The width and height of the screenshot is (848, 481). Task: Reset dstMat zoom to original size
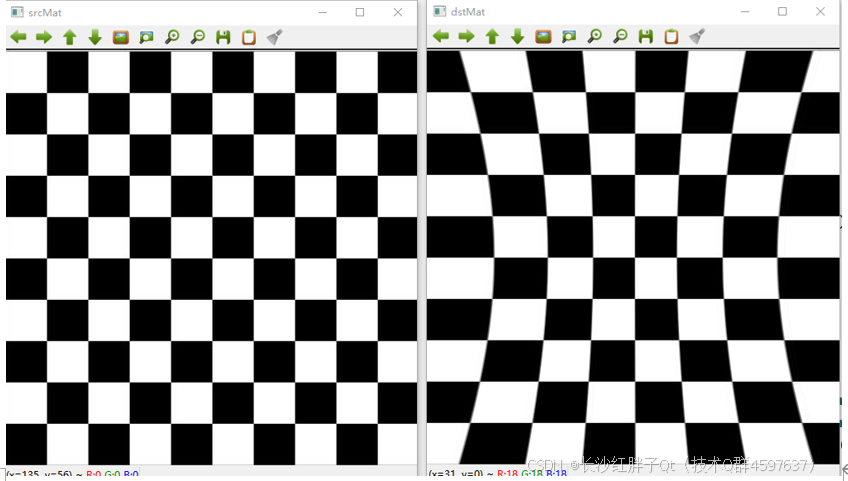click(543, 36)
